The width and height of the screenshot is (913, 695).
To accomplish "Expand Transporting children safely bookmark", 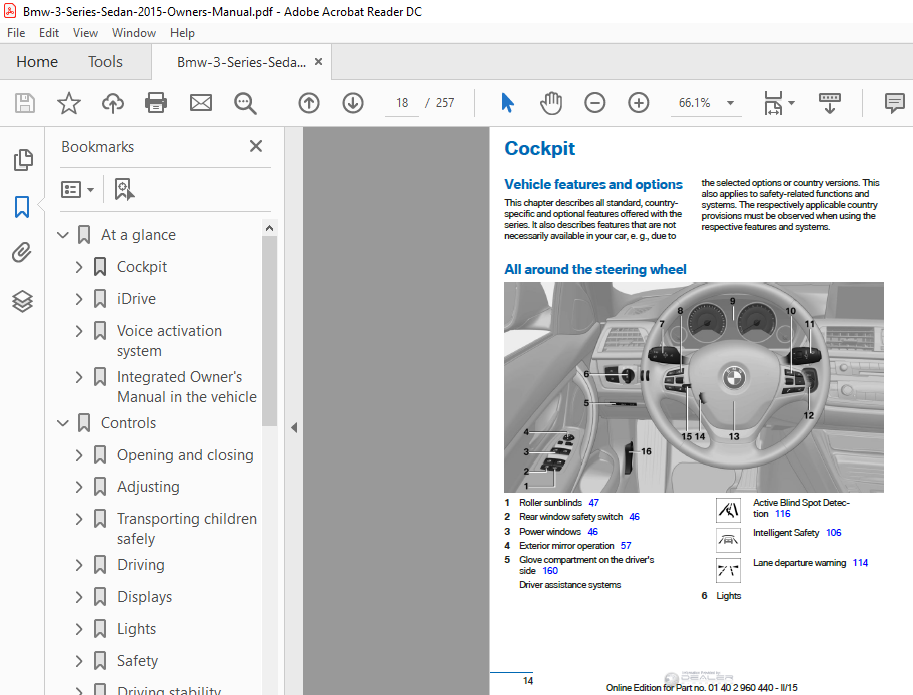I will [79, 519].
